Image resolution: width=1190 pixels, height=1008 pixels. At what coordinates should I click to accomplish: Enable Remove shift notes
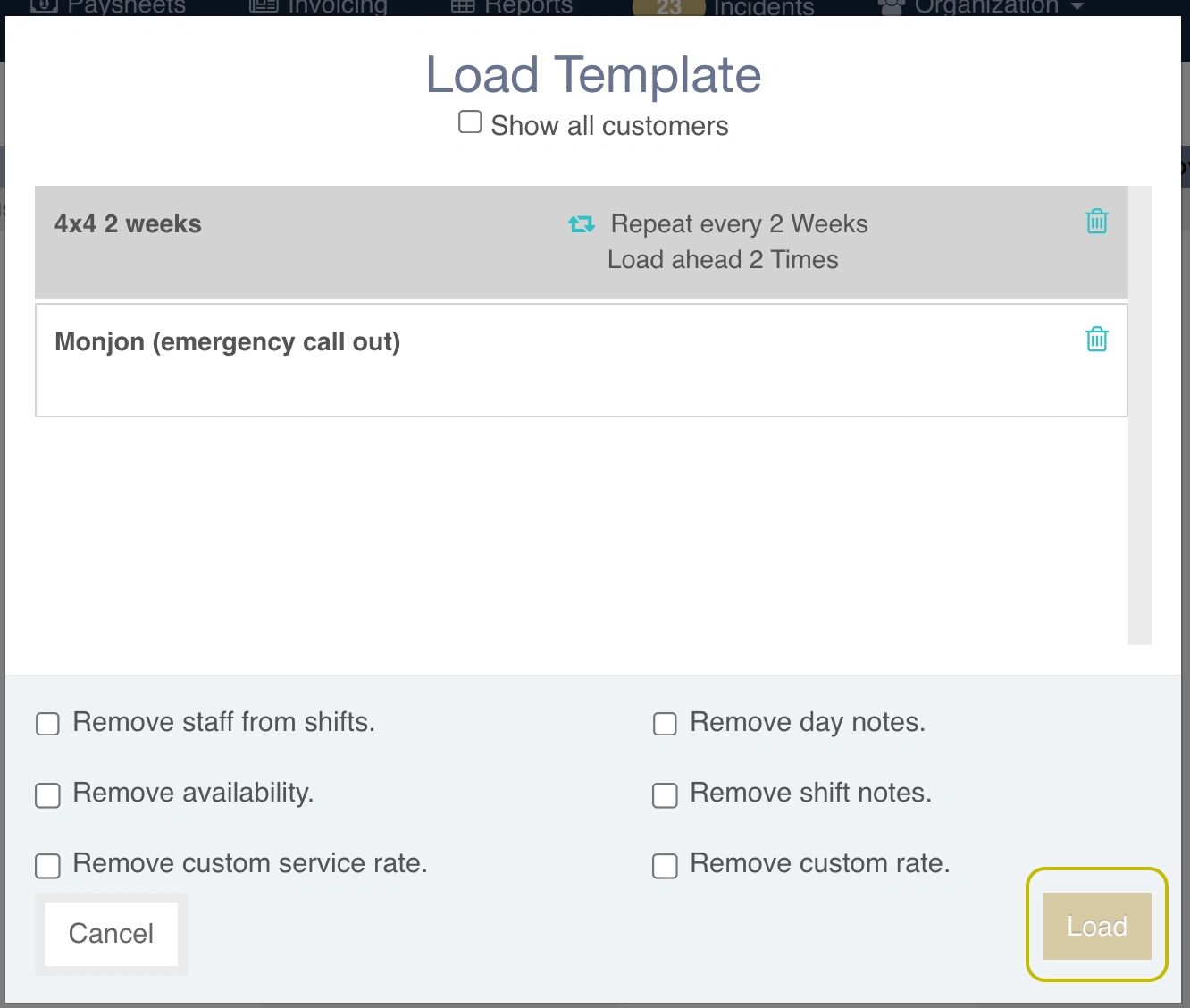click(665, 794)
